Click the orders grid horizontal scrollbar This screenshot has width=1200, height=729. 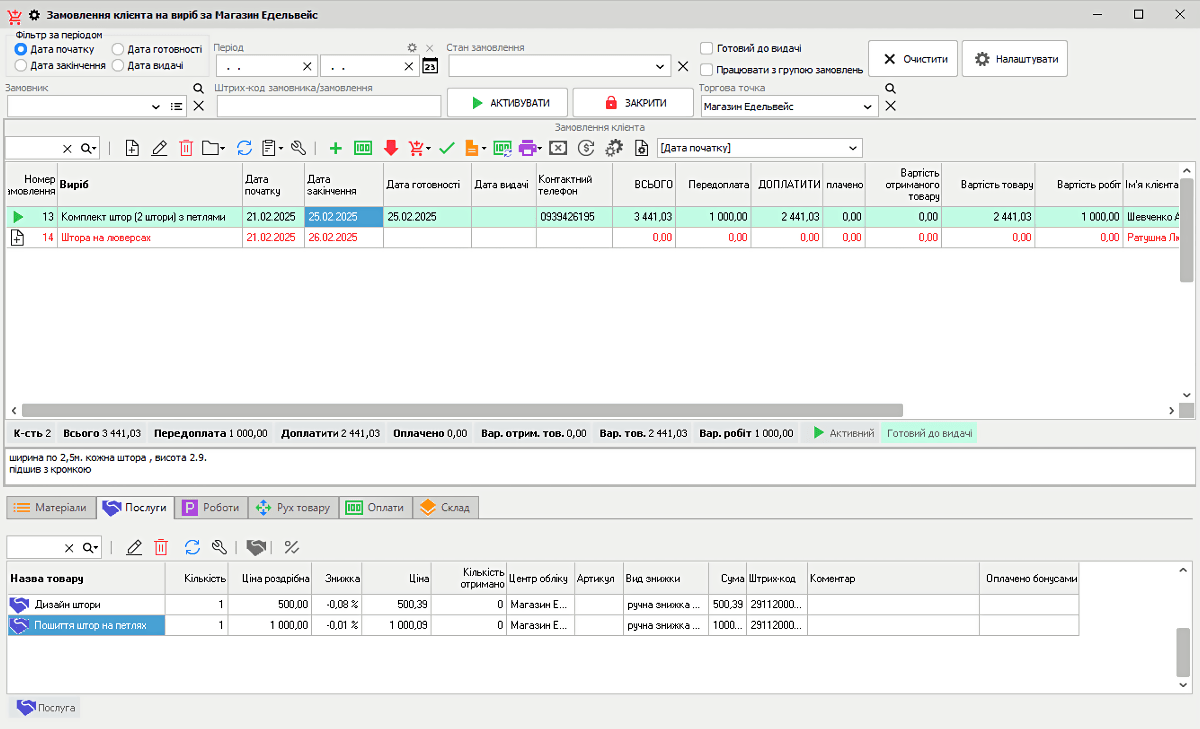(x=460, y=410)
